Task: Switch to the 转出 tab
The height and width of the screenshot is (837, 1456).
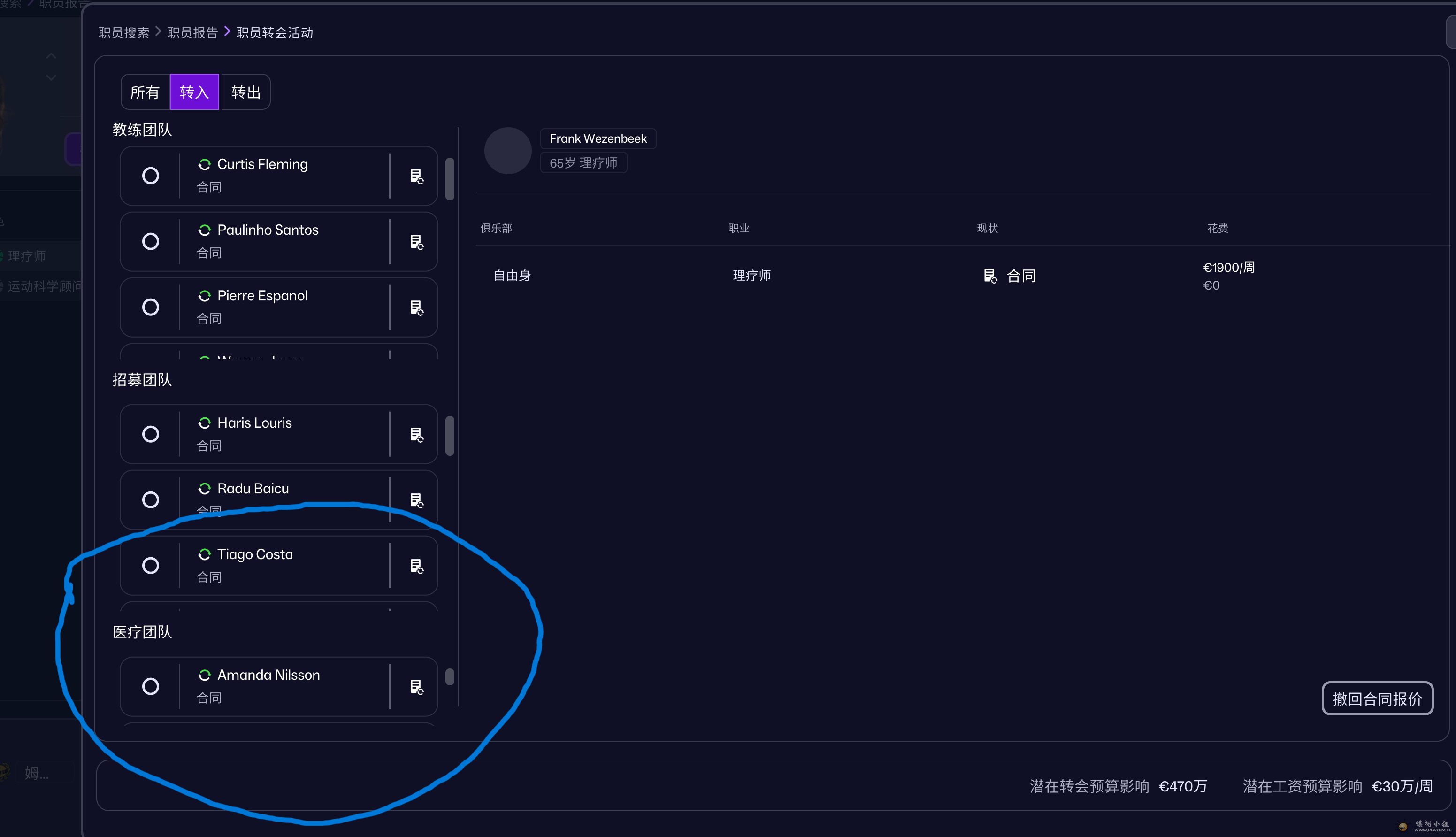Action: point(245,92)
